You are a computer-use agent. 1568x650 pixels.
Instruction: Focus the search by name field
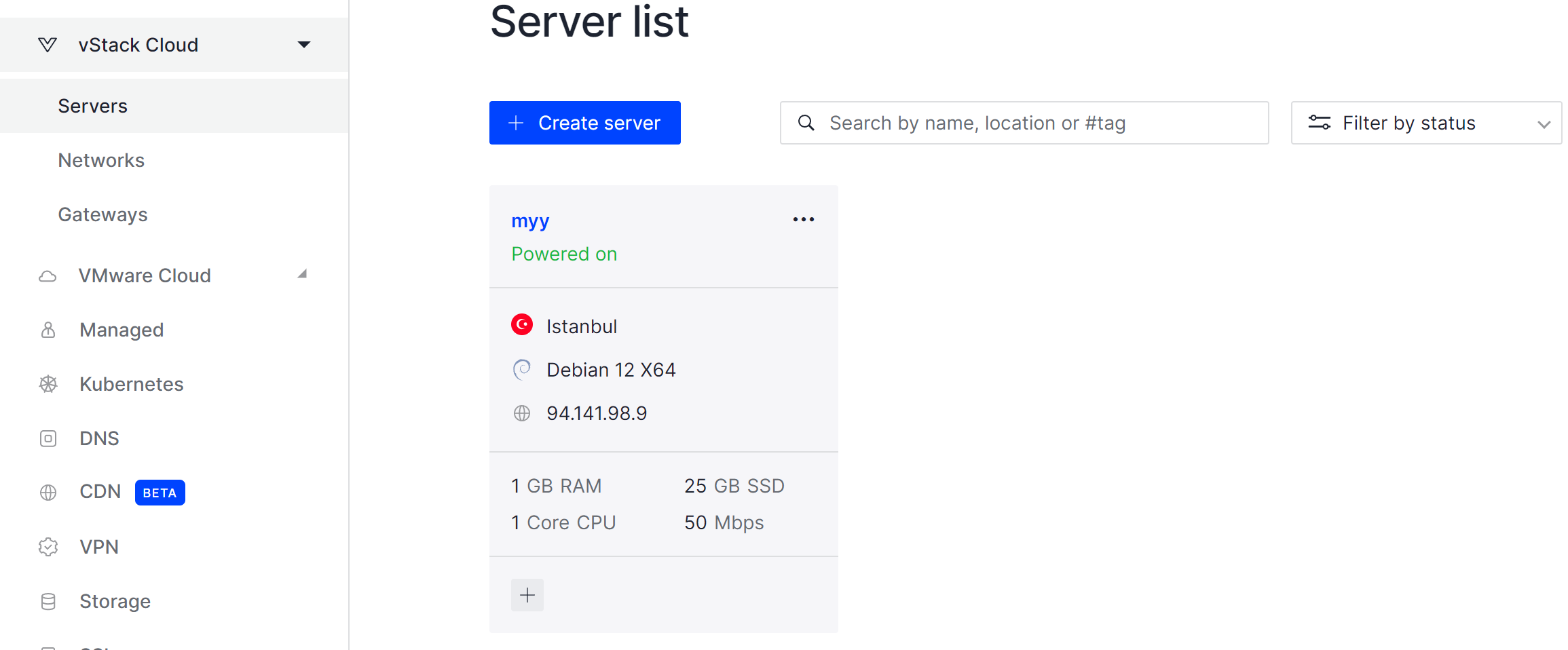pos(1024,123)
